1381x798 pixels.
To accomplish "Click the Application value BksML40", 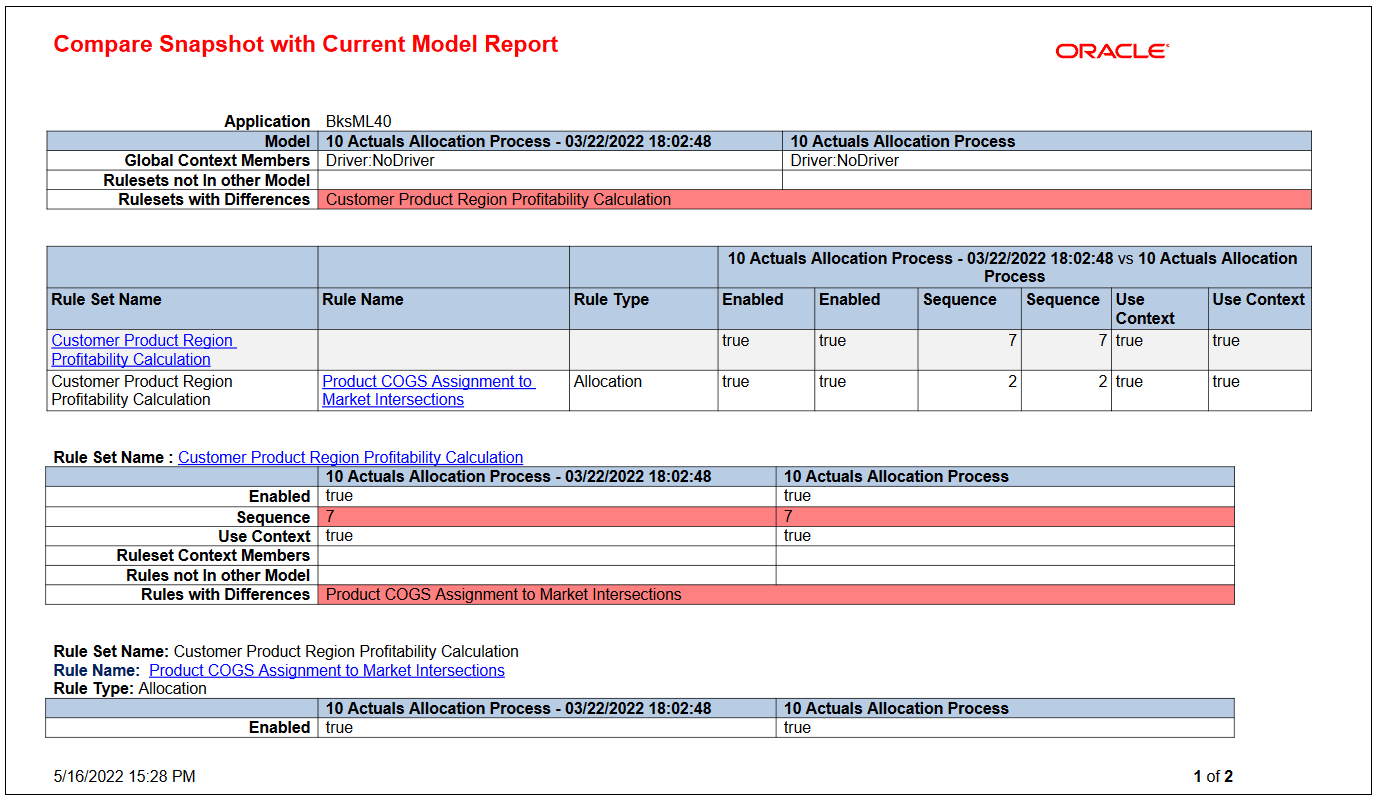I will tap(357, 121).
